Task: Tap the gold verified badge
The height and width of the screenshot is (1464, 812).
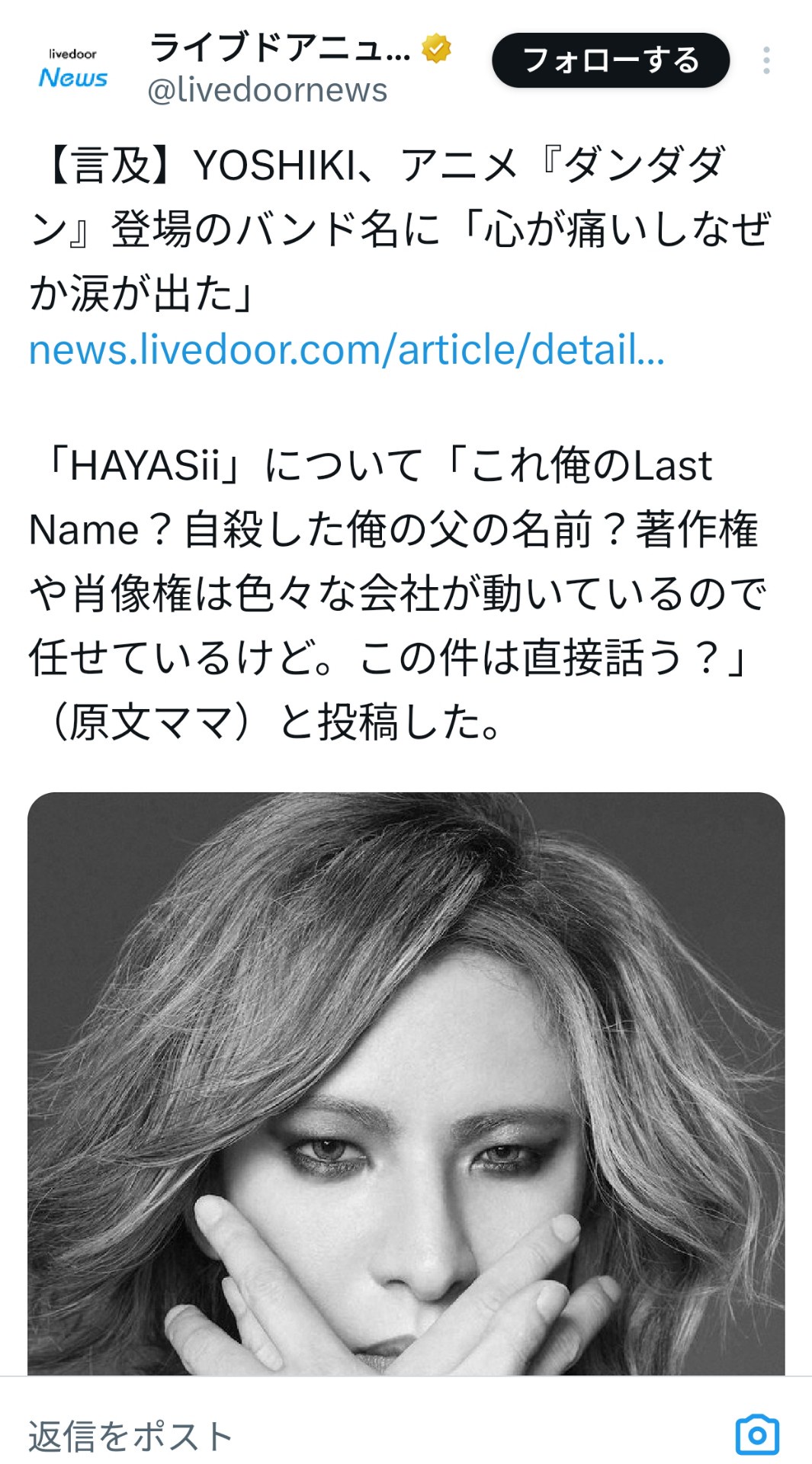Action: click(x=436, y=48)
